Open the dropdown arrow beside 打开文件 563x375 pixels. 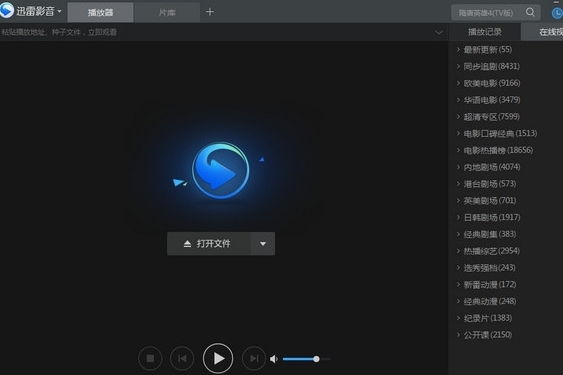coord(263,244)
